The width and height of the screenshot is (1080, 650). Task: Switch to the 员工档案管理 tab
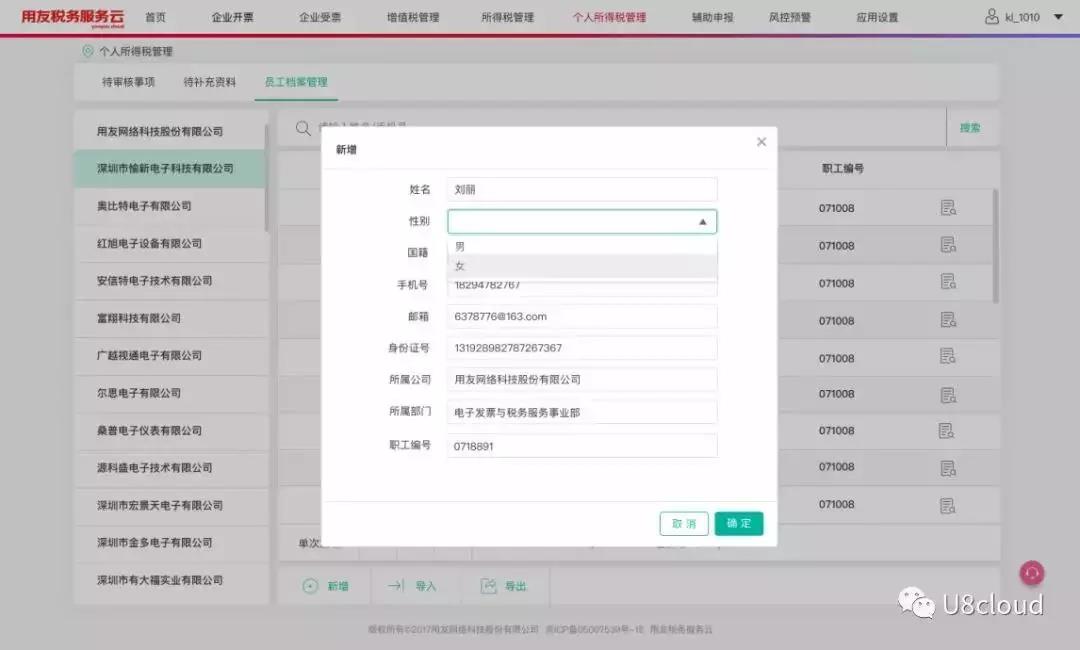pyautogui.click(x=296, y=82)
